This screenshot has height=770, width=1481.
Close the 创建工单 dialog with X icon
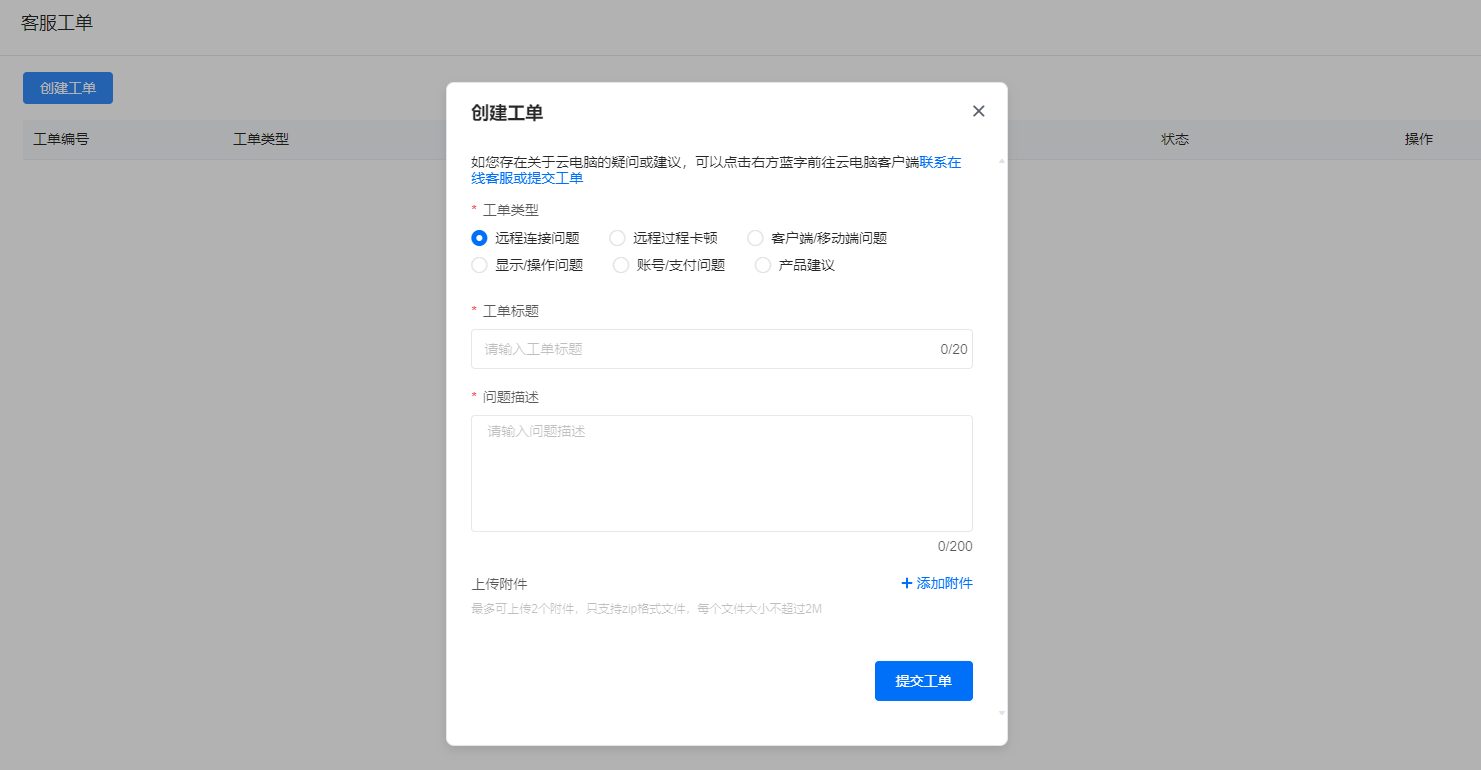click(978, 111)
